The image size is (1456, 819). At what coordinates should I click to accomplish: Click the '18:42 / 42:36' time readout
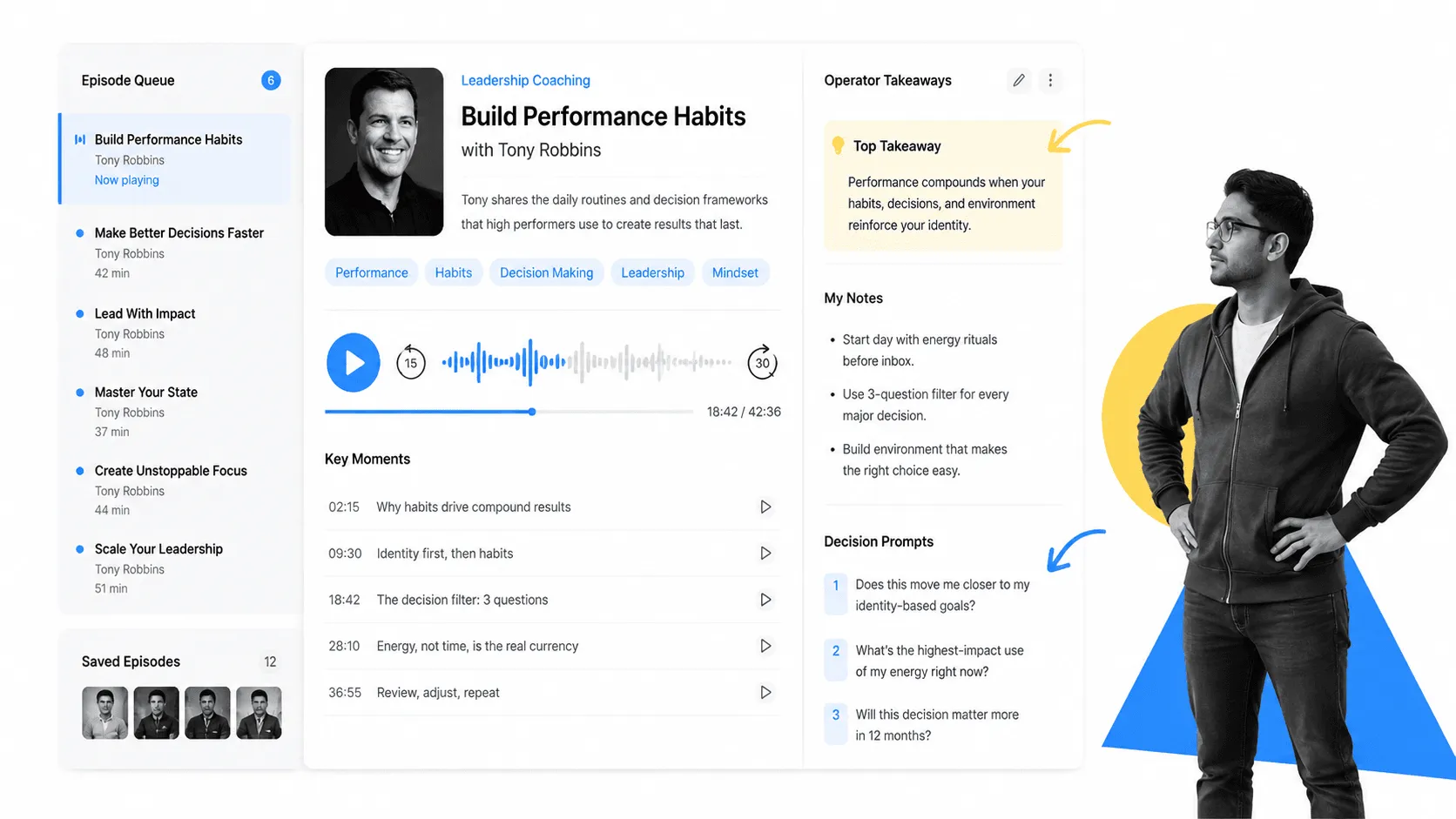pyautogui.click(x=744, y=412)
